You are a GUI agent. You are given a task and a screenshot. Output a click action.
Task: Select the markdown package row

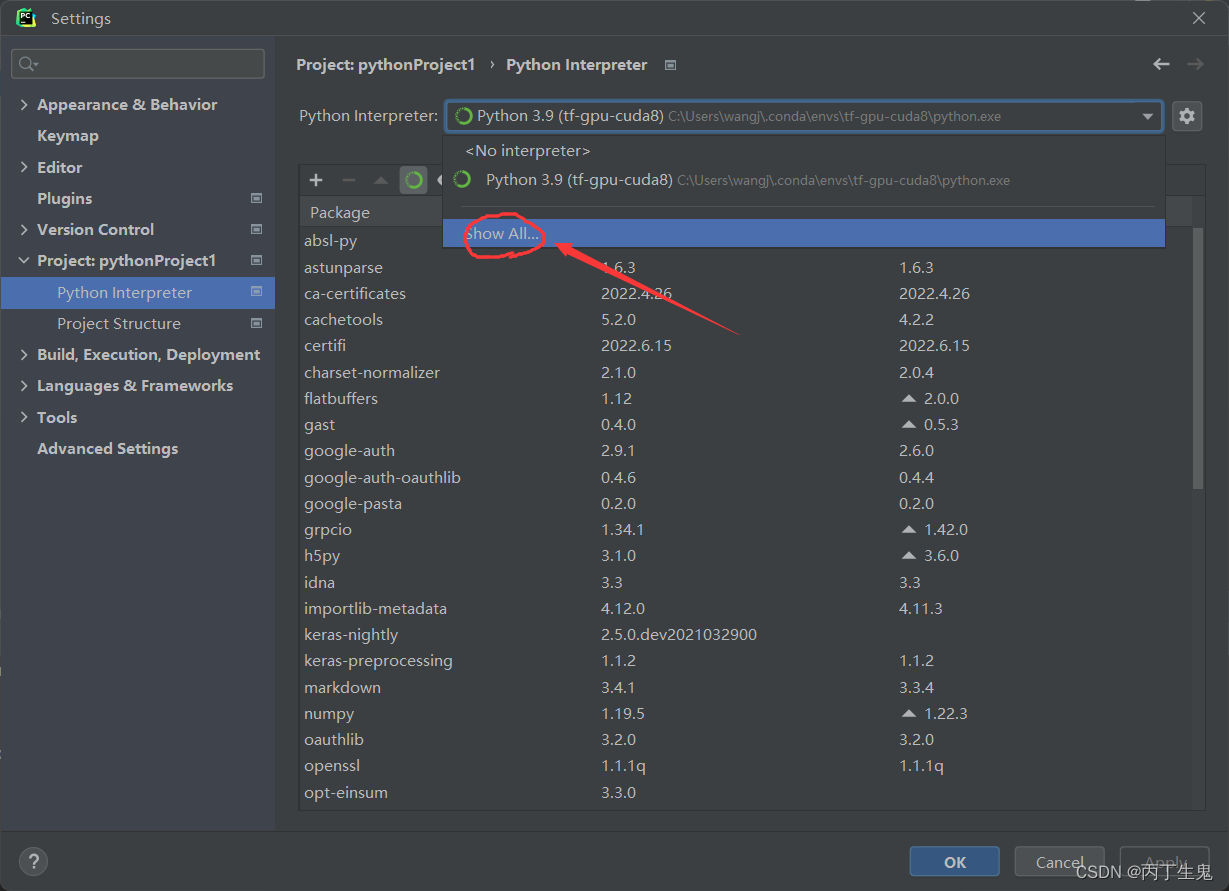click(x=746, y=687)
